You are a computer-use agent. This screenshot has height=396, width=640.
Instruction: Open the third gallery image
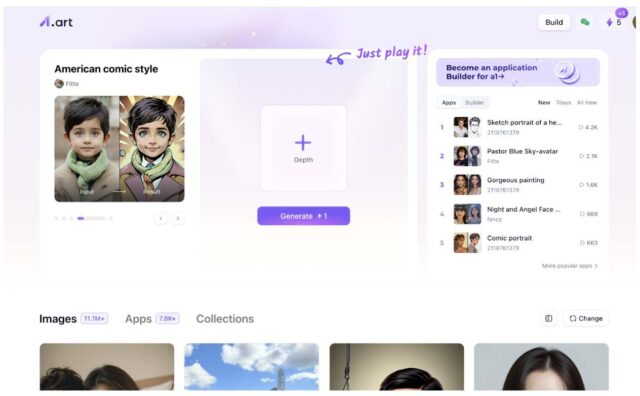[x=396, y=367]
